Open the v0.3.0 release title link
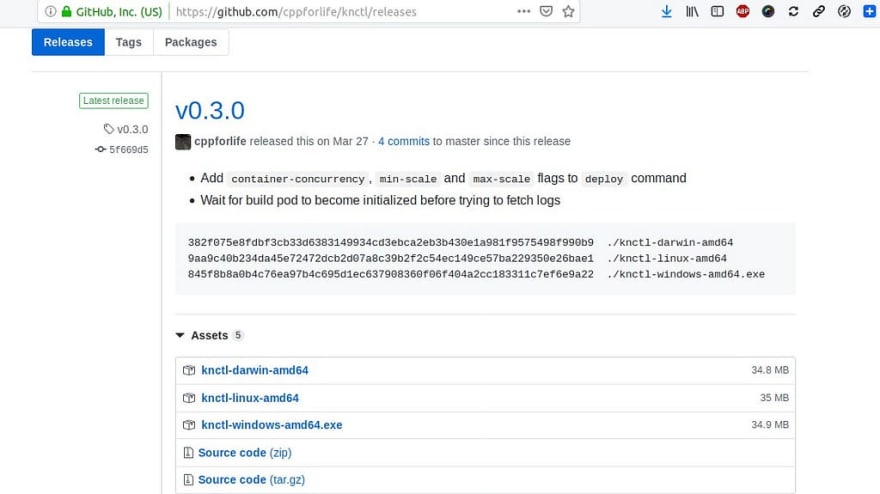Image resolution: width=880 pixels, height=494 pixels. click(x=210, y=111)
